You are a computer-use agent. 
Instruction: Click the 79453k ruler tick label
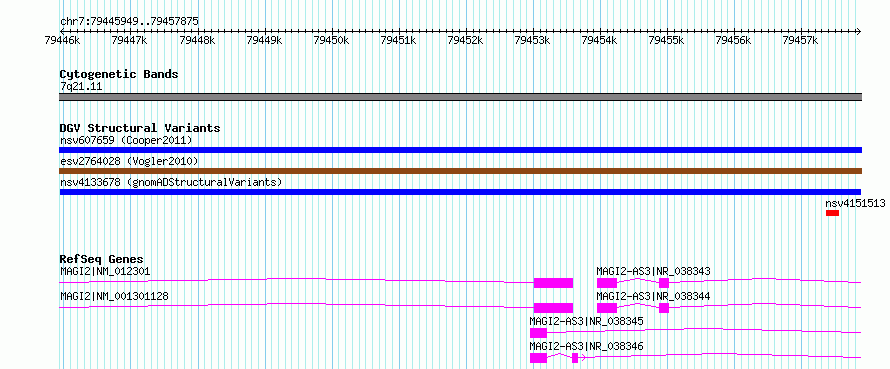(x=532, y=40)
